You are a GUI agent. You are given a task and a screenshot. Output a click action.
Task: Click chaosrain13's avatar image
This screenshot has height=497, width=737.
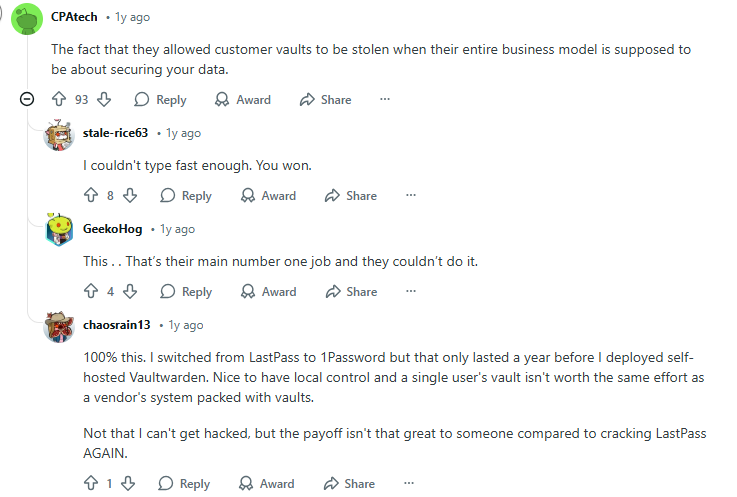(60, 327)
